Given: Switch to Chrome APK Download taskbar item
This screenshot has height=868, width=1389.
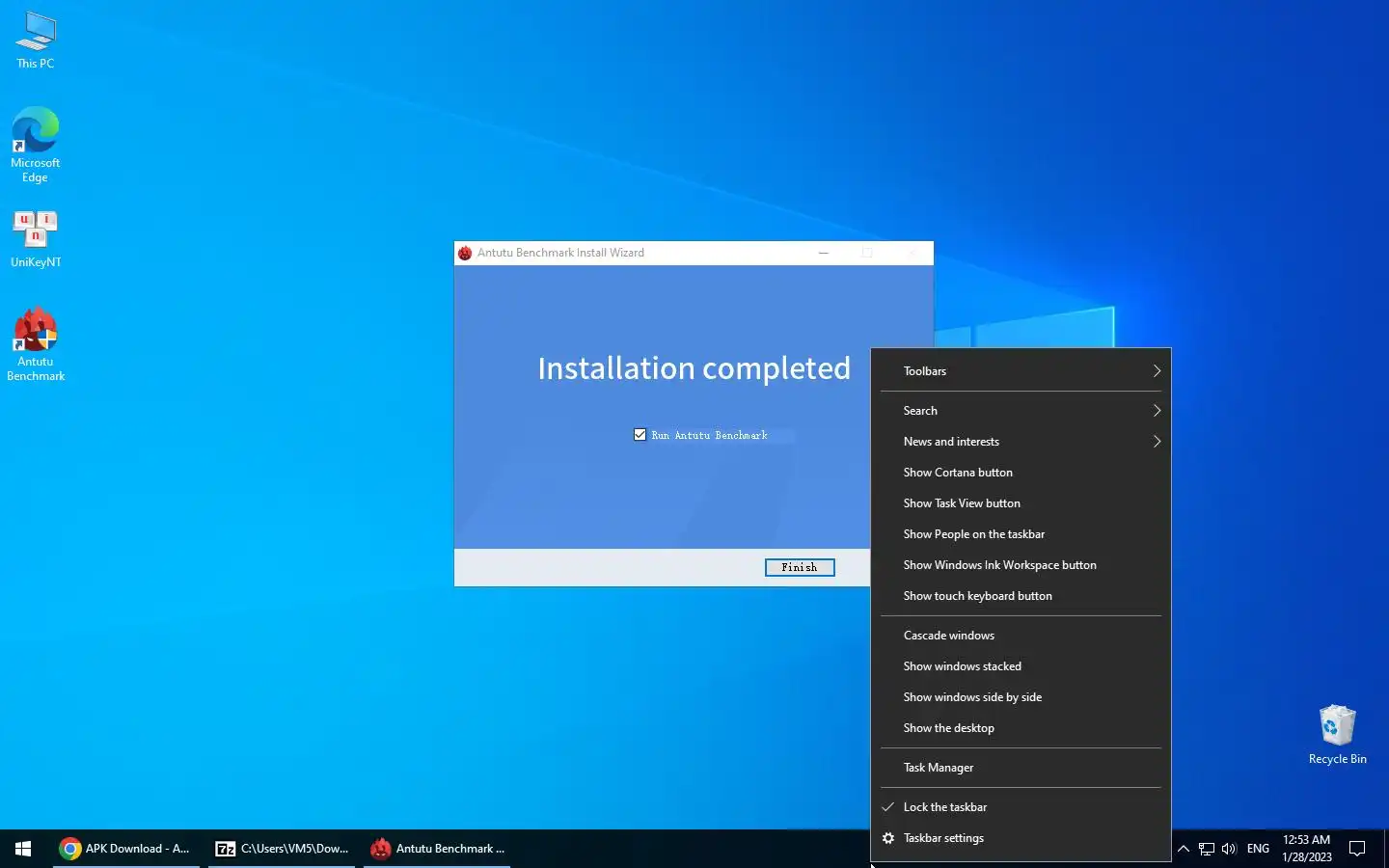Looking at the screenshot, I should tap(126, 849).
